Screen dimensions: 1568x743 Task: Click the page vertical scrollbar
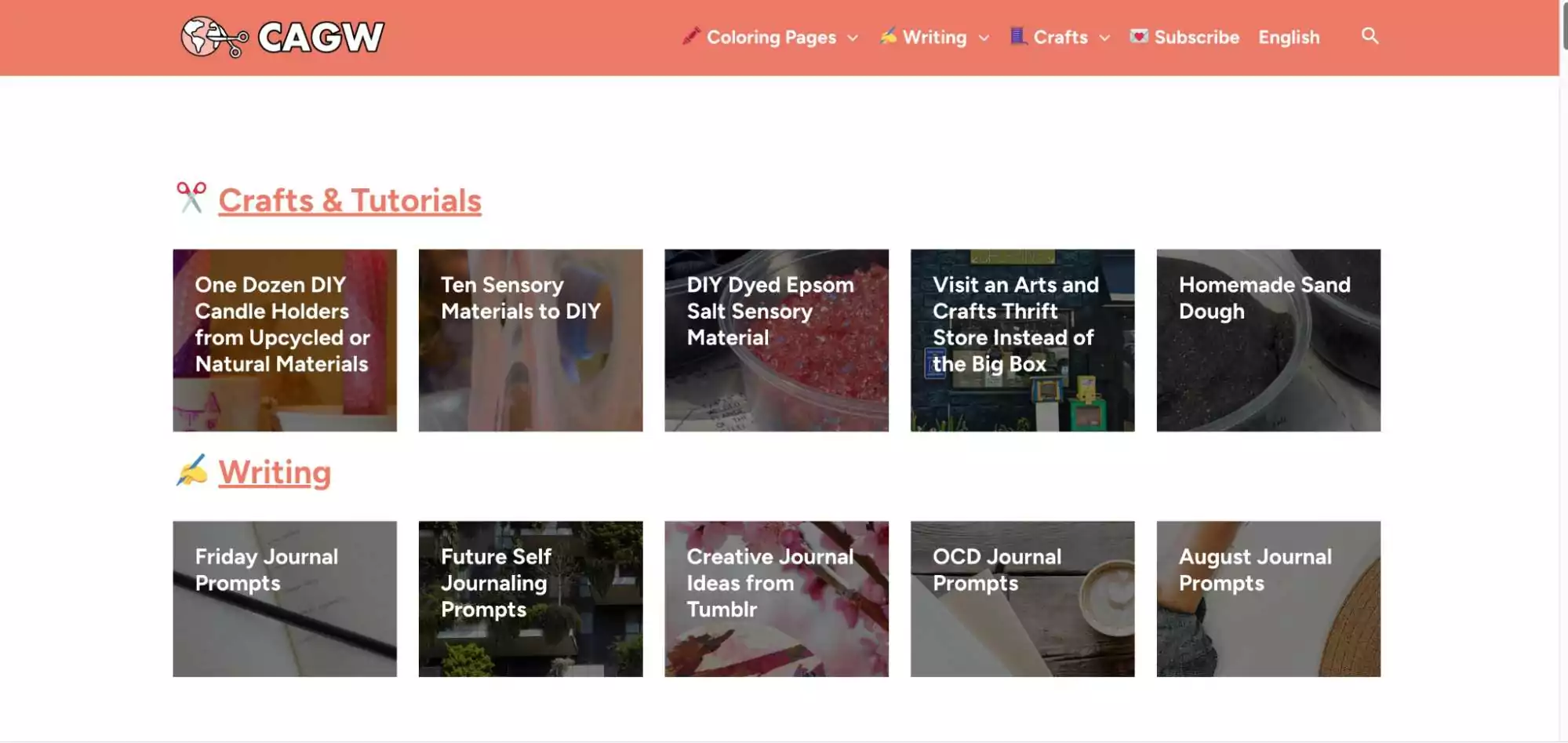[1563, 314]
